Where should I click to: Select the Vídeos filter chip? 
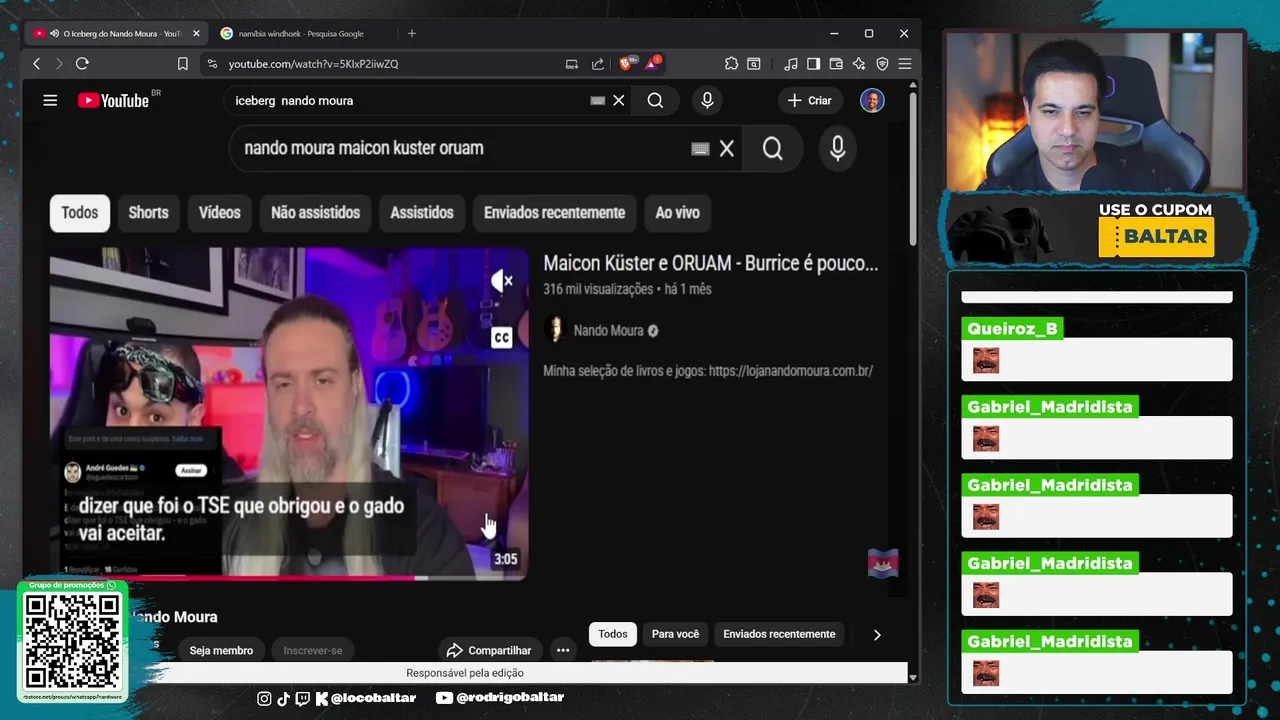[219, 212]
